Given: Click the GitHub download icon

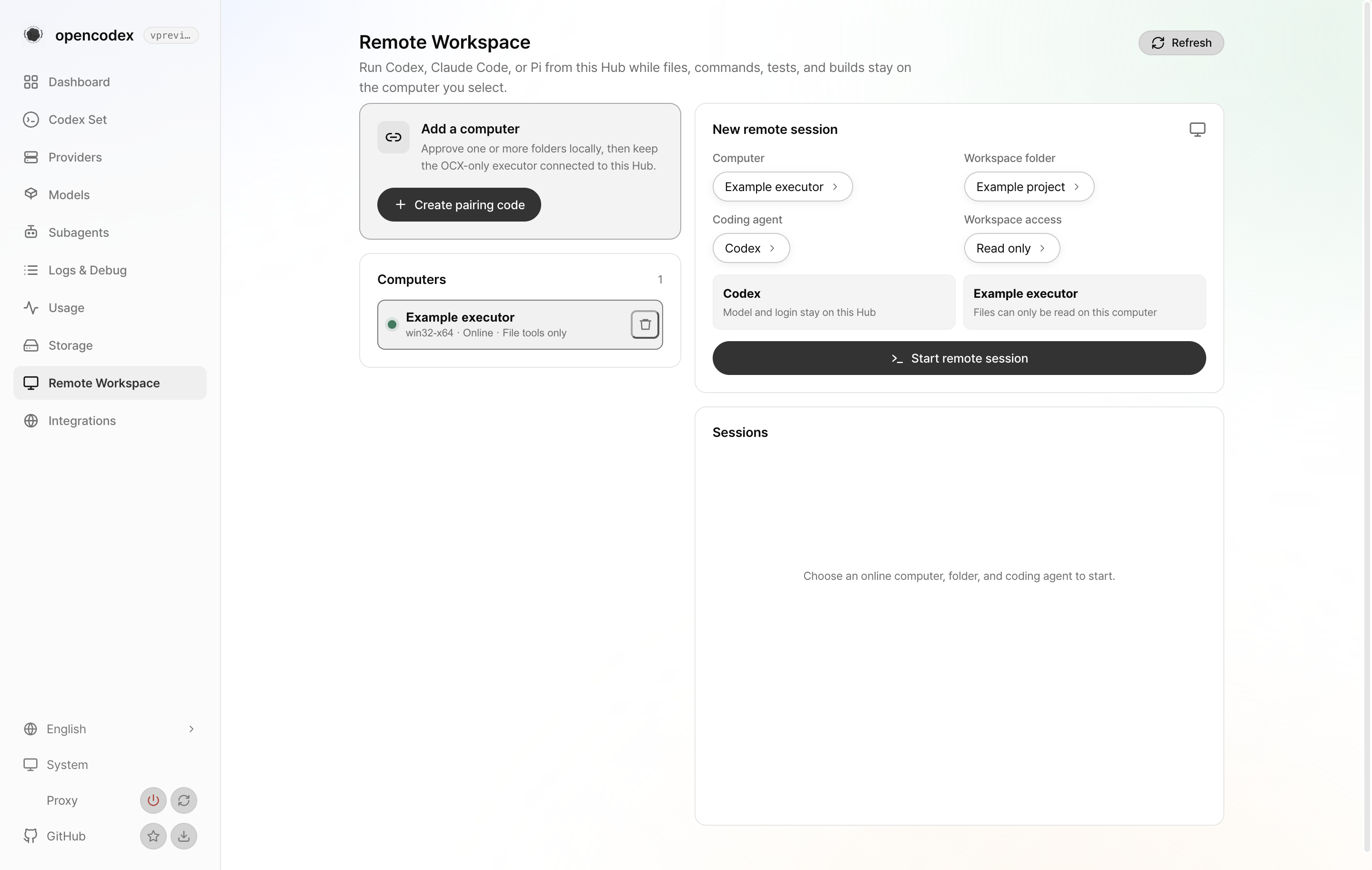Looking at the screenshot, I should pos(183,836).
